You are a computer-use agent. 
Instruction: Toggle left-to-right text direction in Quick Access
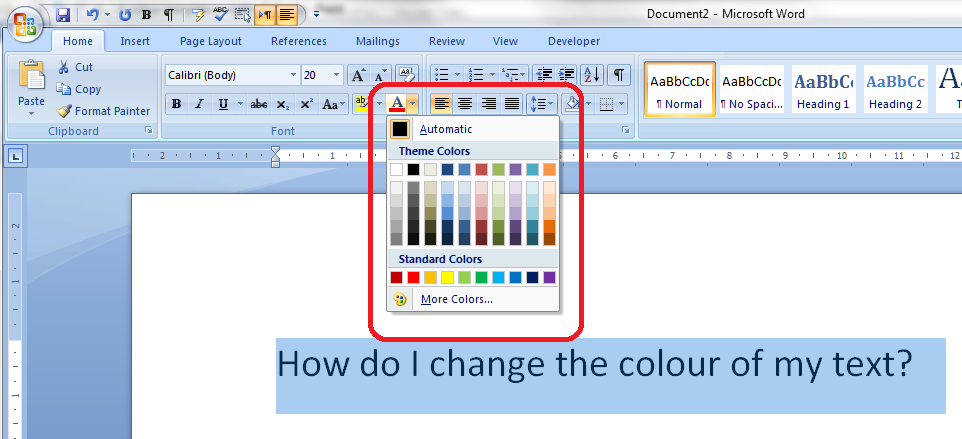click(265, 14)
